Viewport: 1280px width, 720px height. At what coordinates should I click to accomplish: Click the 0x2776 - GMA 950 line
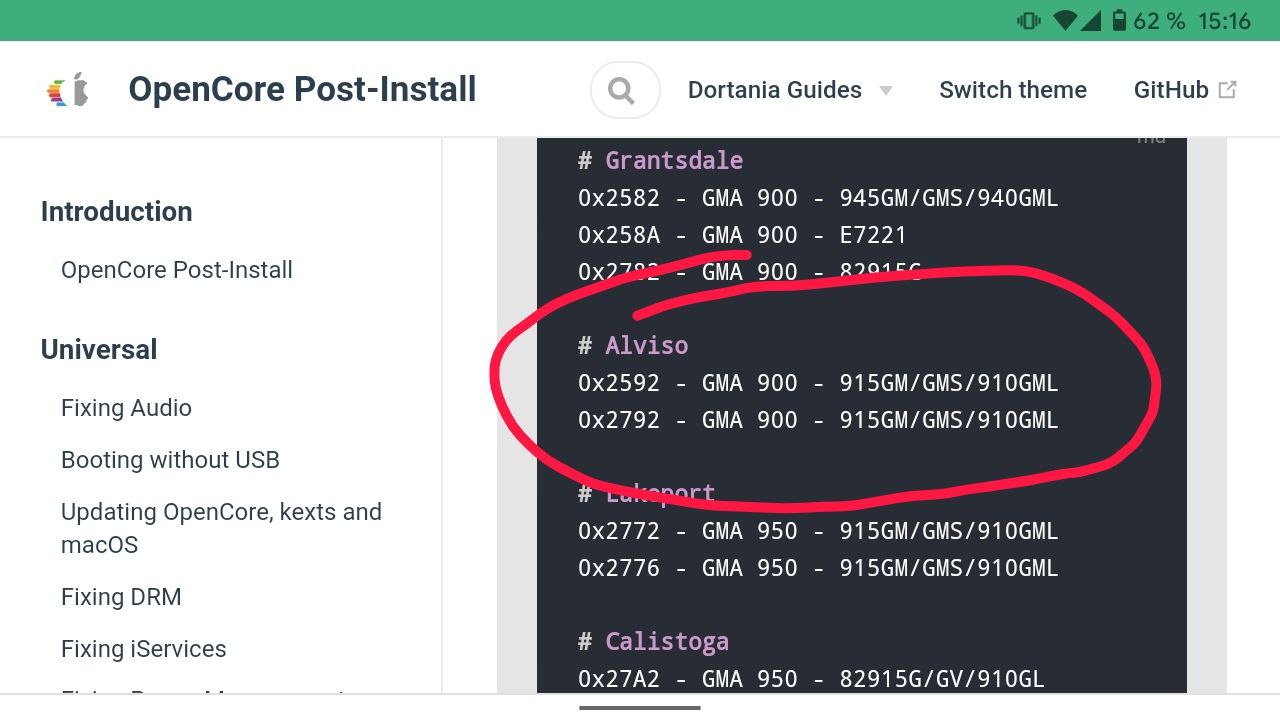pos(818,568)
